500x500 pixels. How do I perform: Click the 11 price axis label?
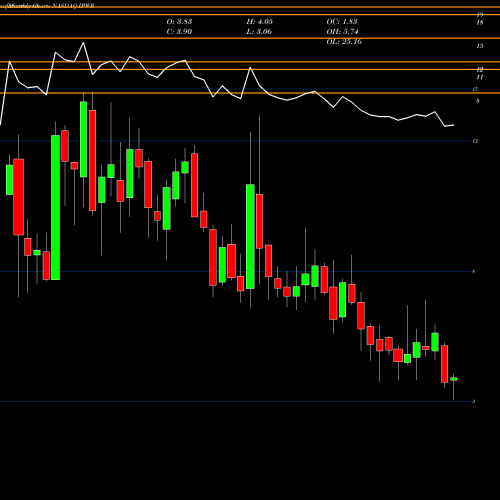click(480, 77)
